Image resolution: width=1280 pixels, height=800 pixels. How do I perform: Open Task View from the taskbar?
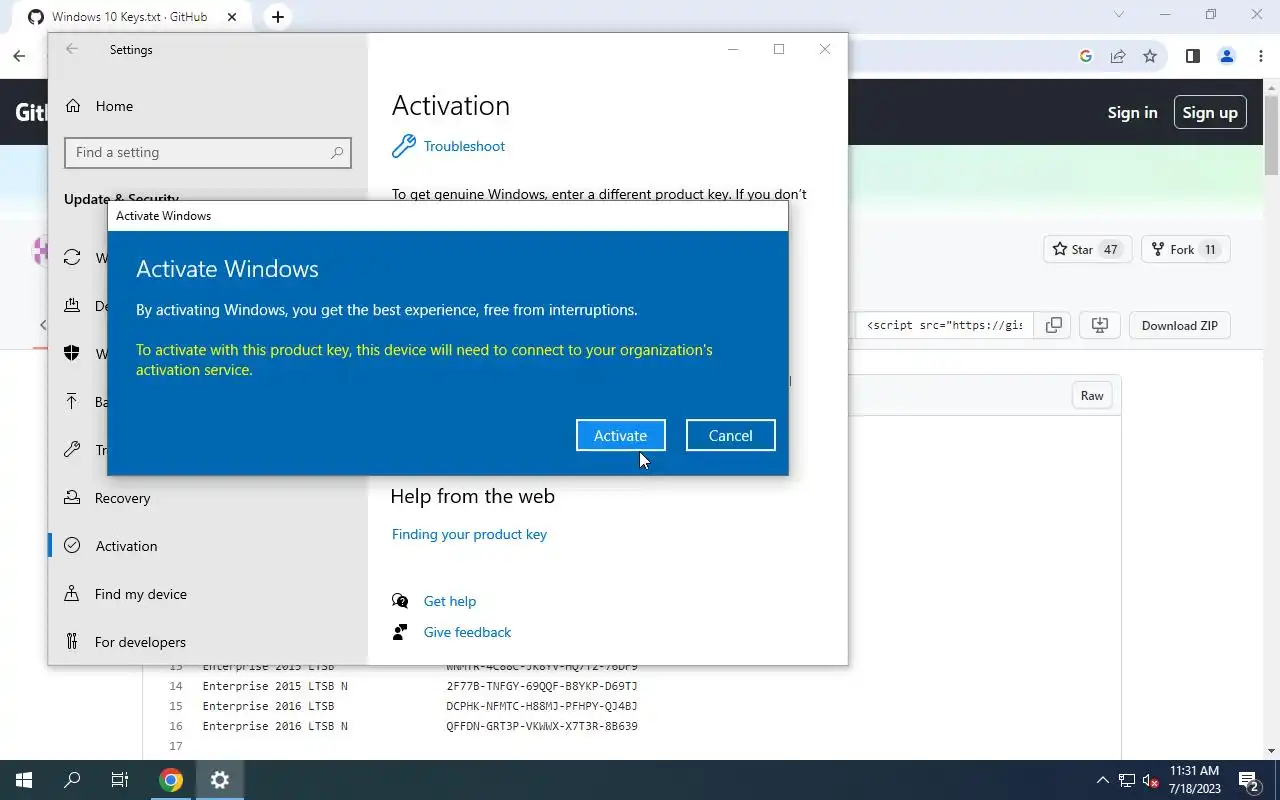click(x=120, y=780)
